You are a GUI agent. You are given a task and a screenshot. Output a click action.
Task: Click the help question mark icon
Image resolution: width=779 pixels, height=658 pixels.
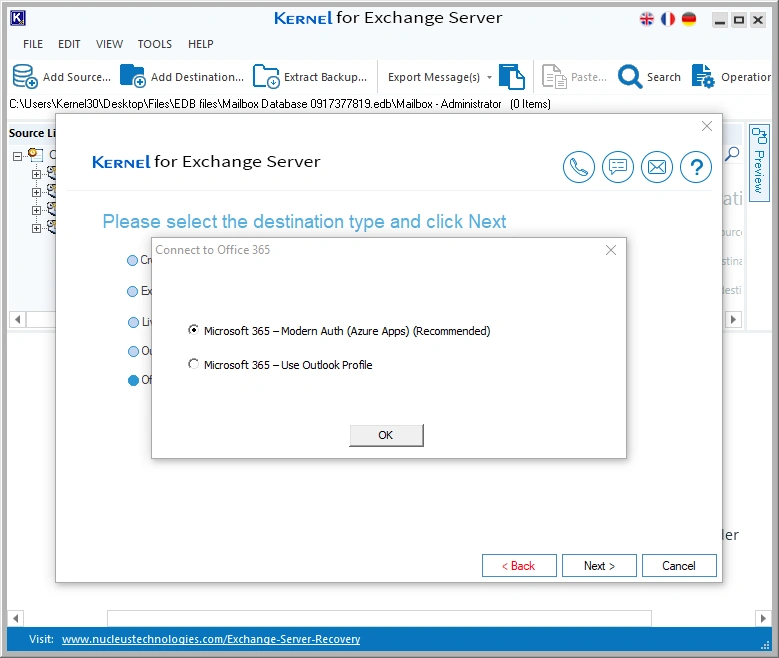pyautogui.click(x=696, y=167)
